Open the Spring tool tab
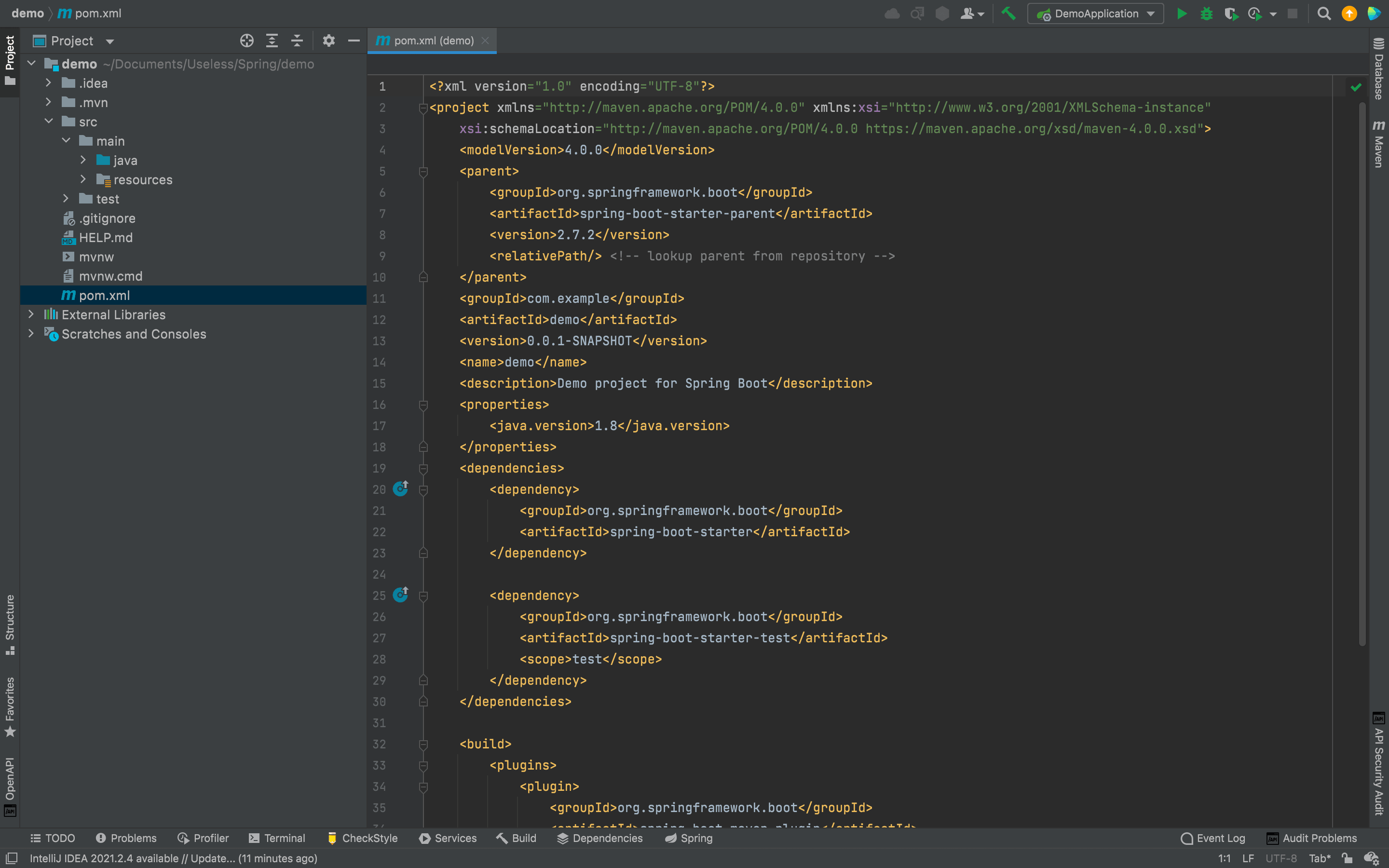1389x868 pixels. [689, 838]
